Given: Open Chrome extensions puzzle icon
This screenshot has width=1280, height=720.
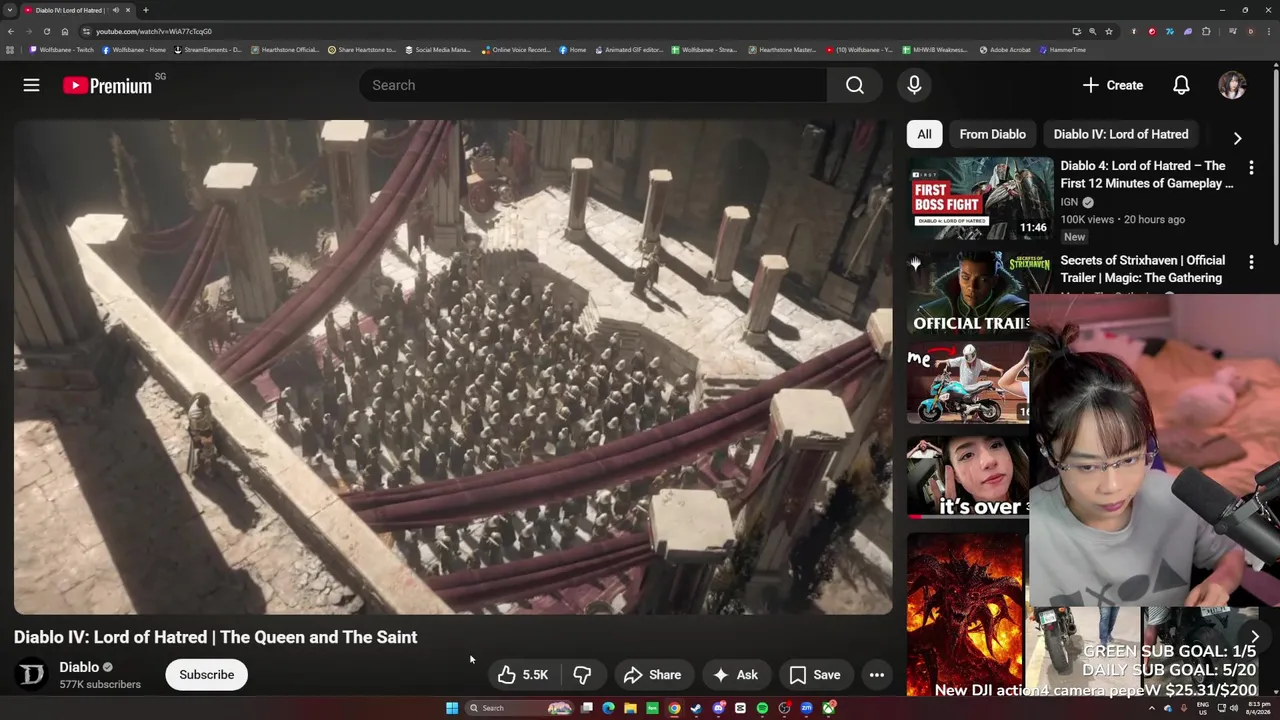Looking at the screenshot, I should (1206, 31).
